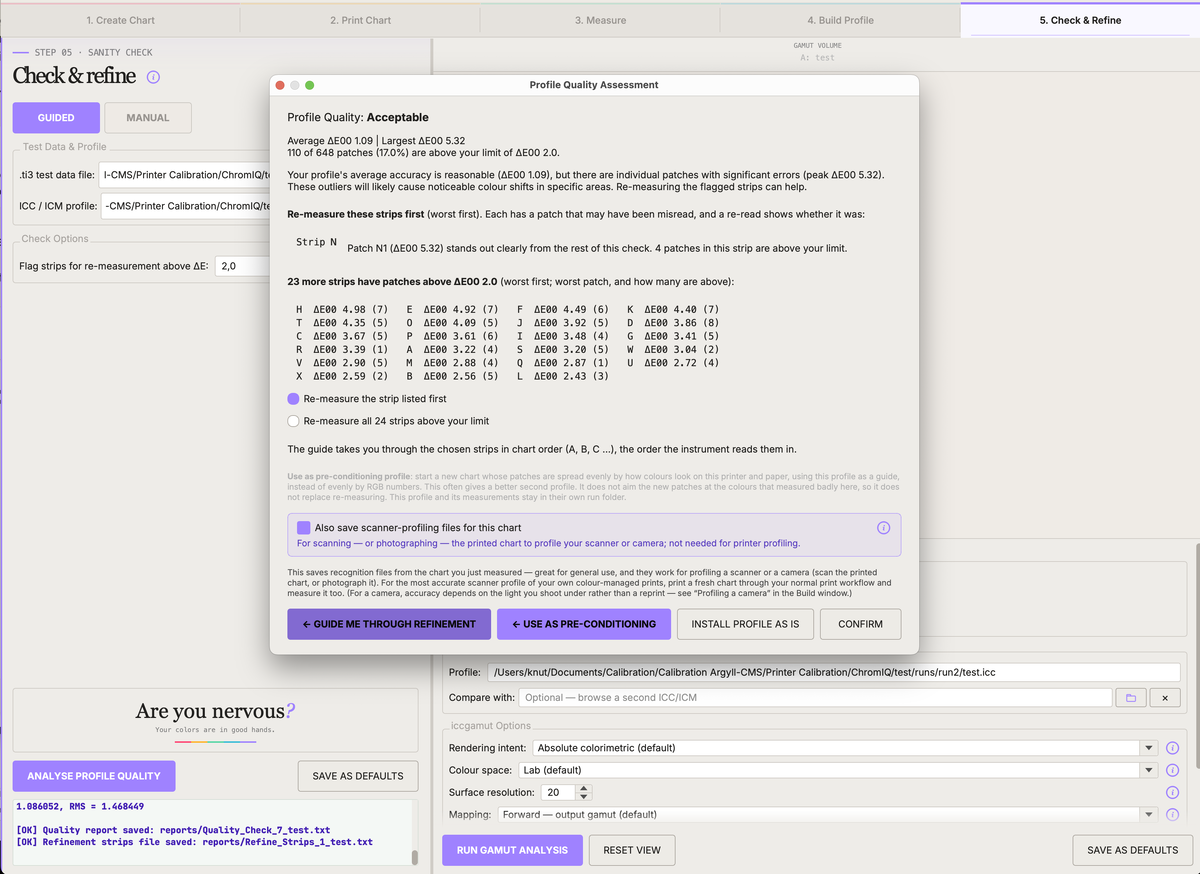Select the 5. Check & Refine tab
This screenshot has width=1200, height=874.
click(1080, 20)
